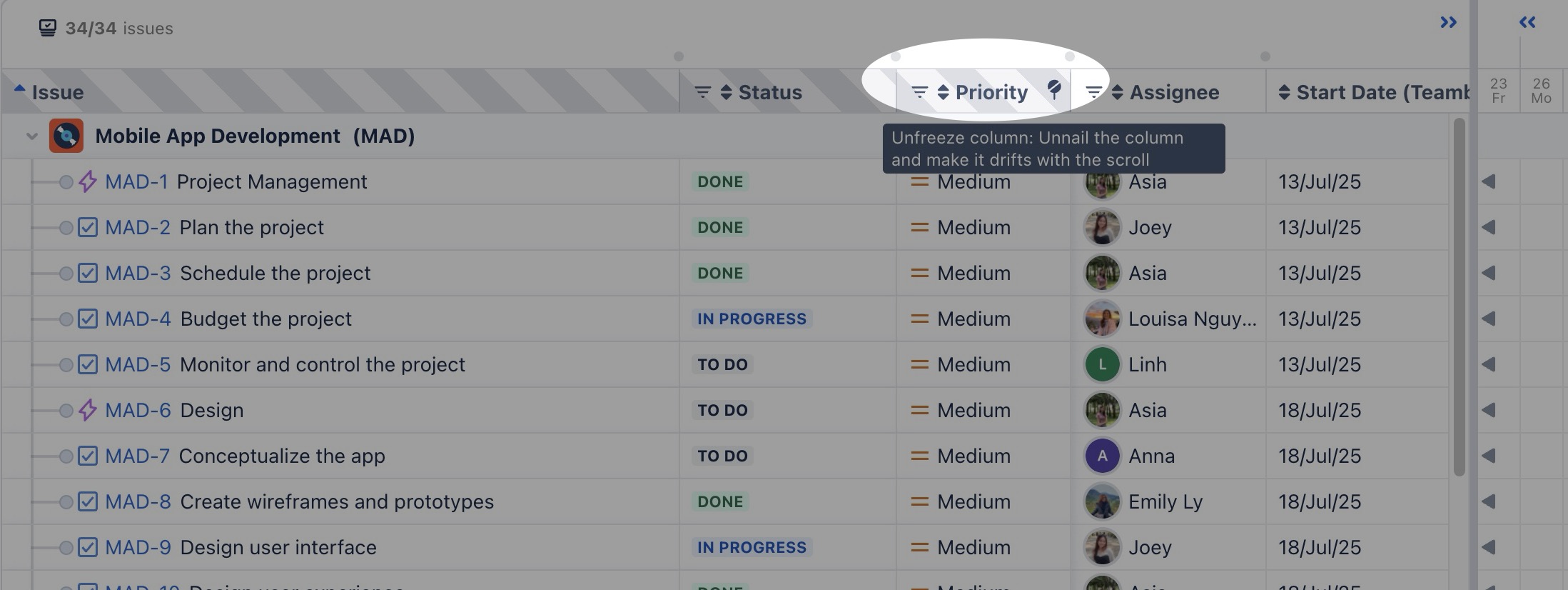Viewport: 1568px width, 590px height.
Task: Click the MAD-6 Design epic lightning icon
Action: (88, 410)
